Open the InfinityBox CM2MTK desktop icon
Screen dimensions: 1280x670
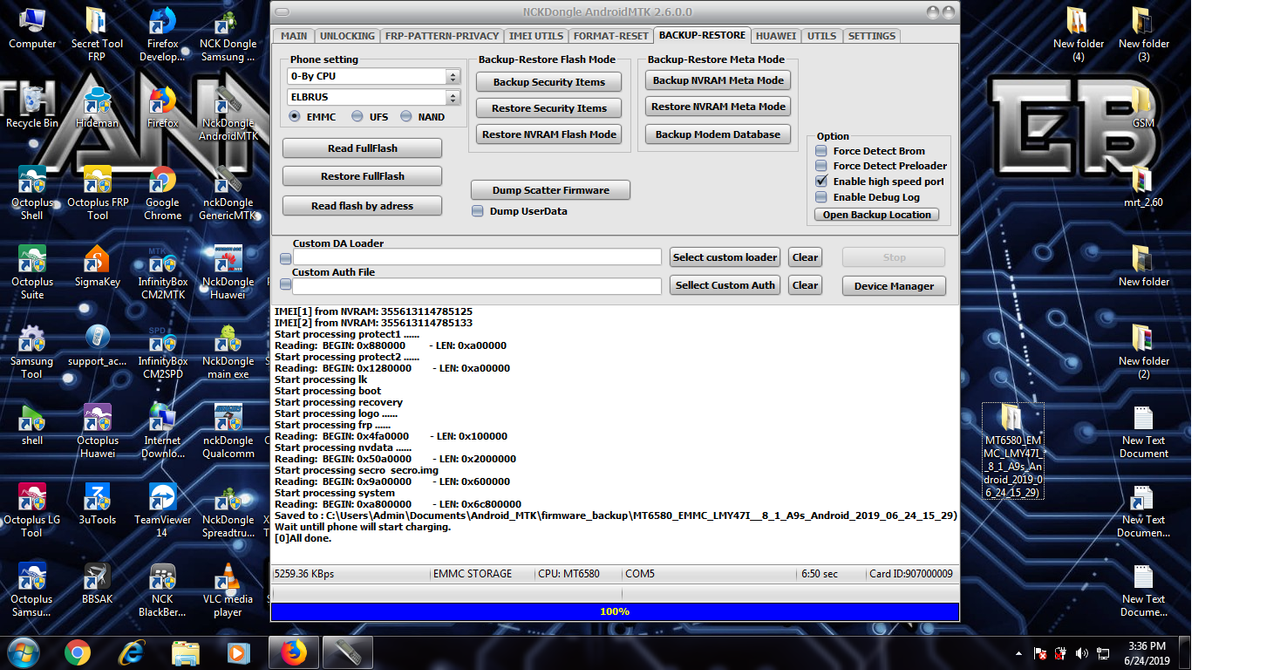(x=162, y=272)
